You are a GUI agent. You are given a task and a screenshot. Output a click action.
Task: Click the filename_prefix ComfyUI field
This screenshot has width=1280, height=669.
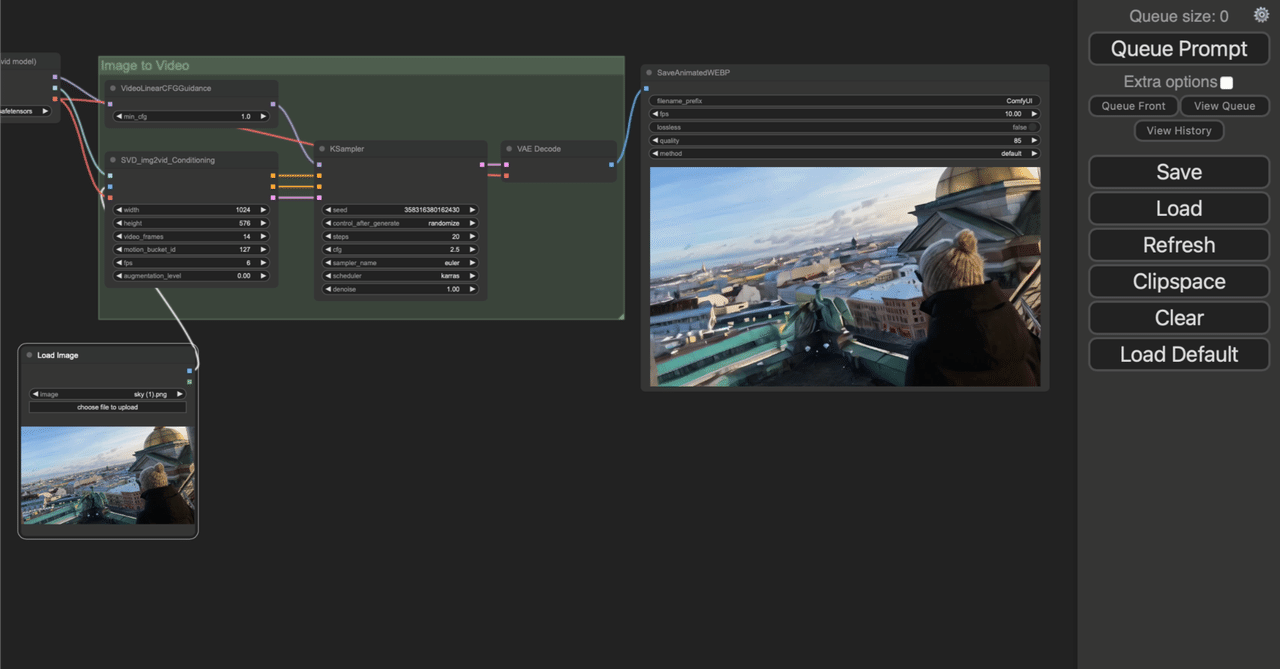[845, 101]
